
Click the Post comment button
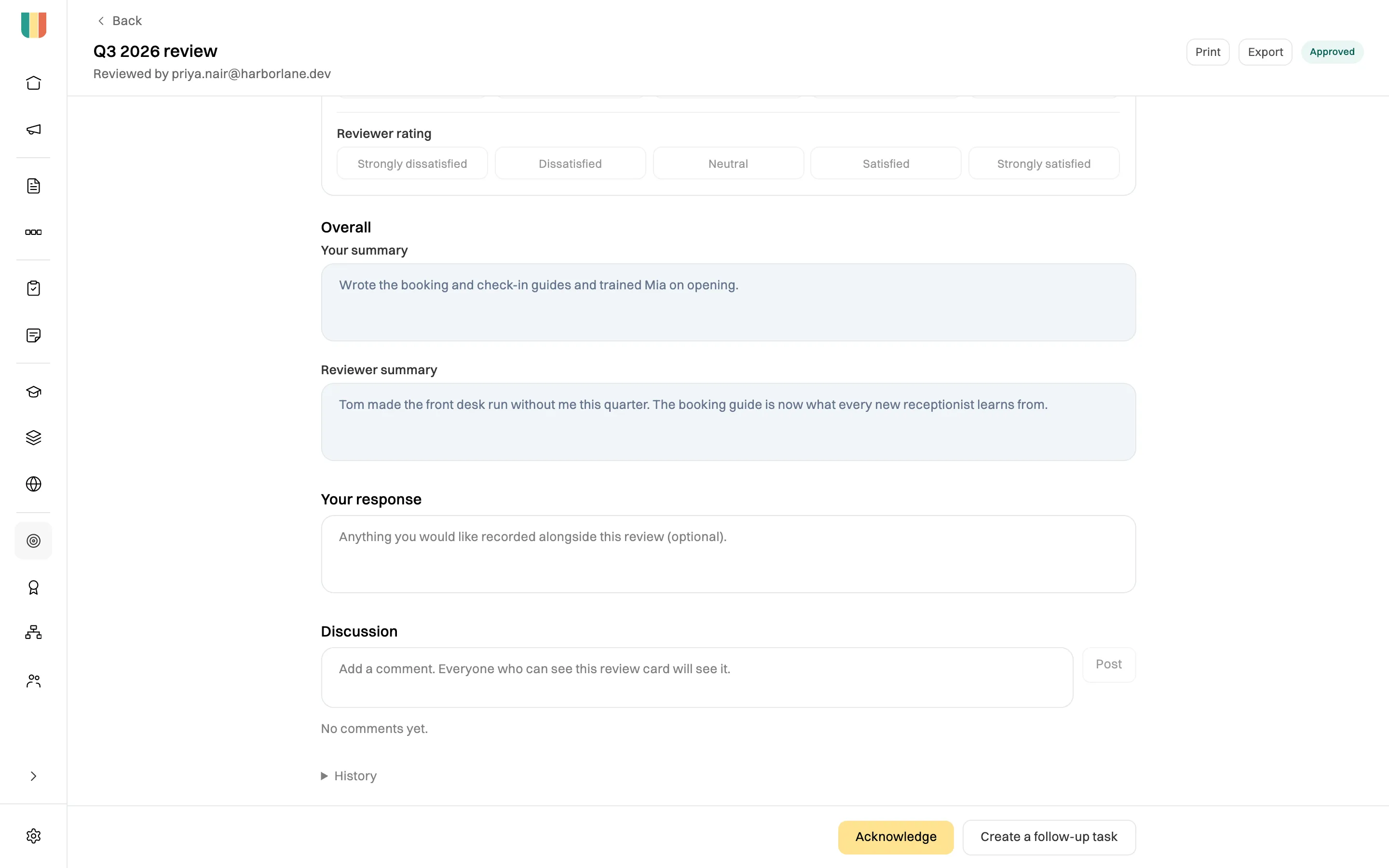click(x=1108, y=664)
